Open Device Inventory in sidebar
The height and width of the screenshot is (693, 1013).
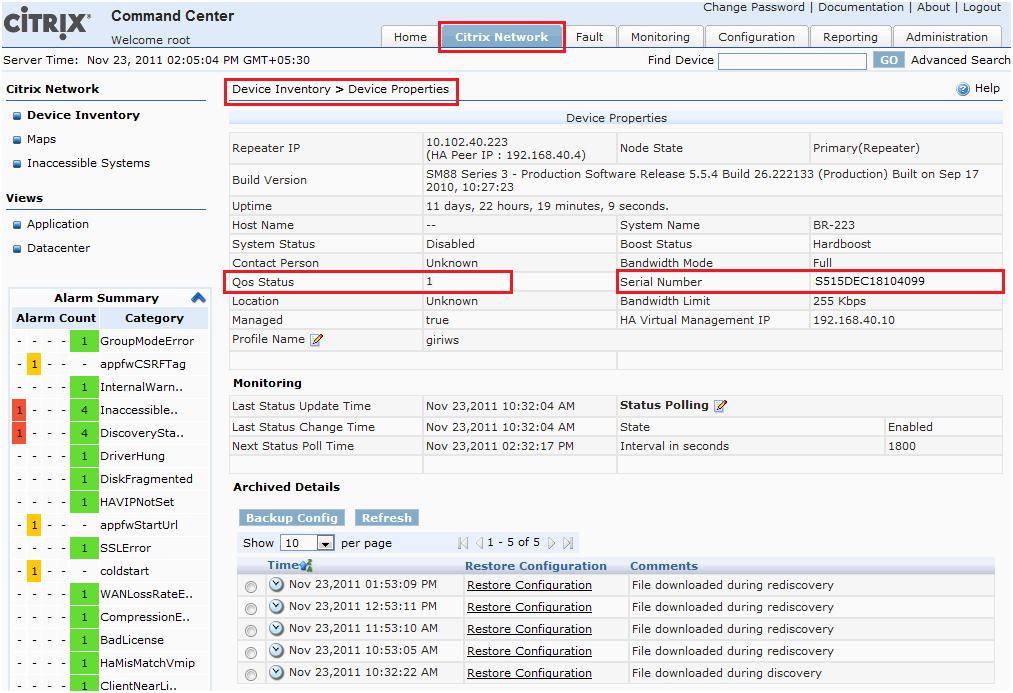tap(83, 116)
